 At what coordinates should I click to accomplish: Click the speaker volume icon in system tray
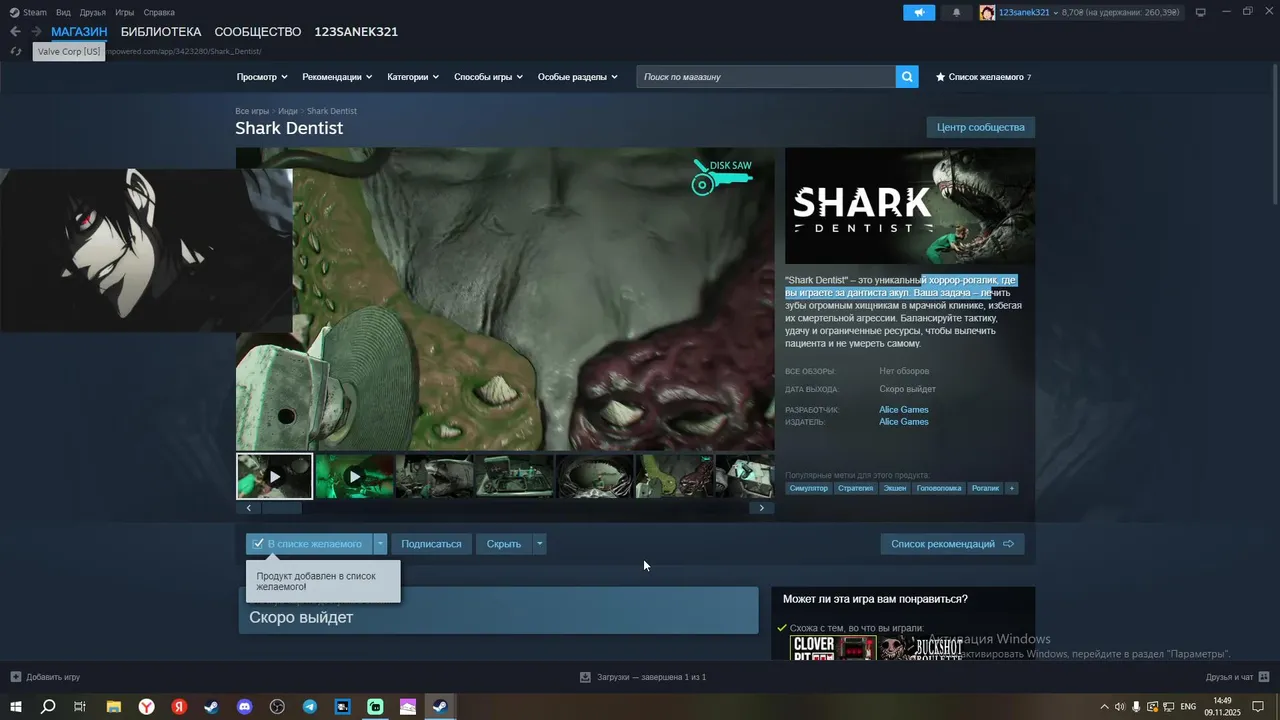(1120, 707)
